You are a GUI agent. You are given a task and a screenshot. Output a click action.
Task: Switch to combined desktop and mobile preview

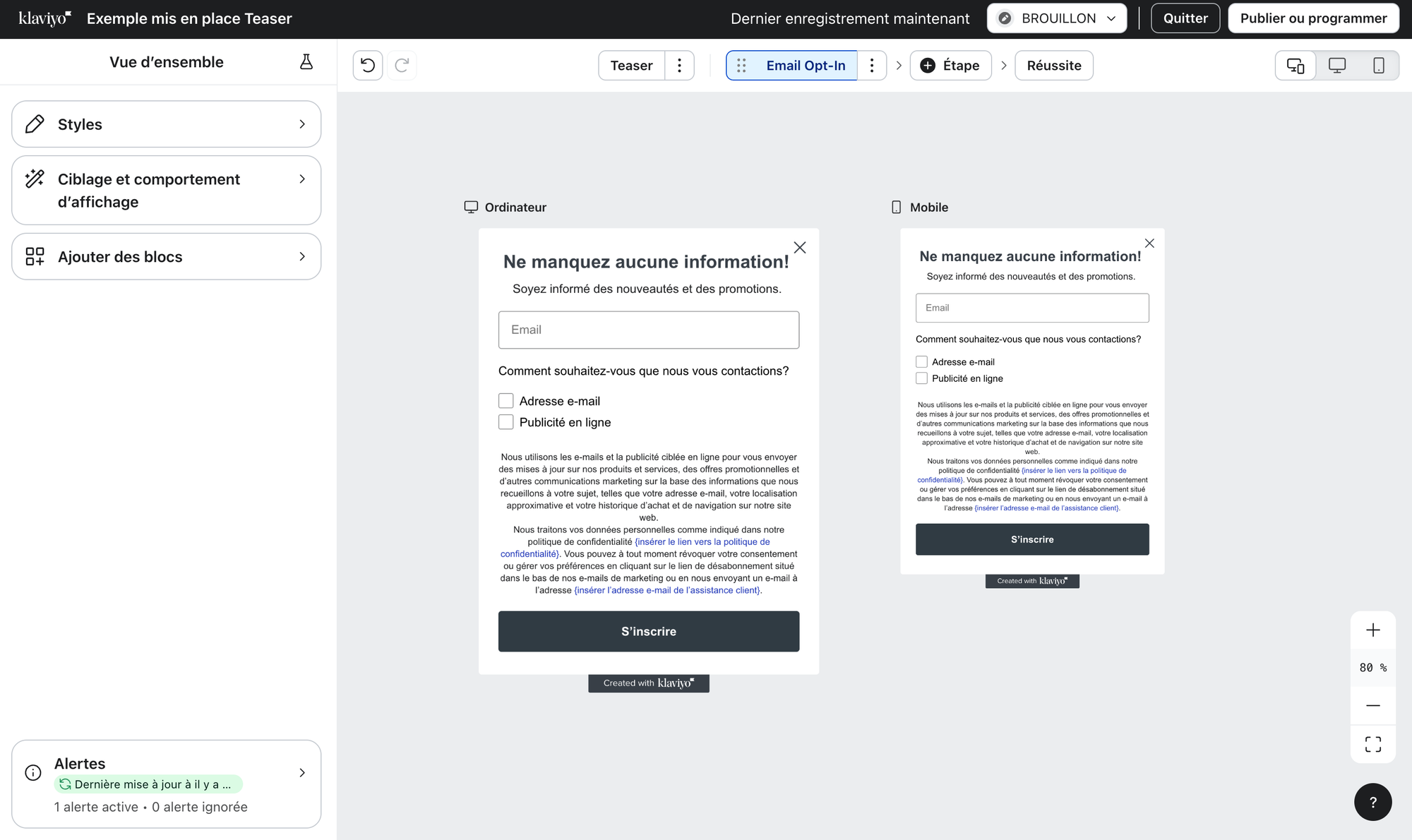pyautogui.click(x=1296, y=66)
